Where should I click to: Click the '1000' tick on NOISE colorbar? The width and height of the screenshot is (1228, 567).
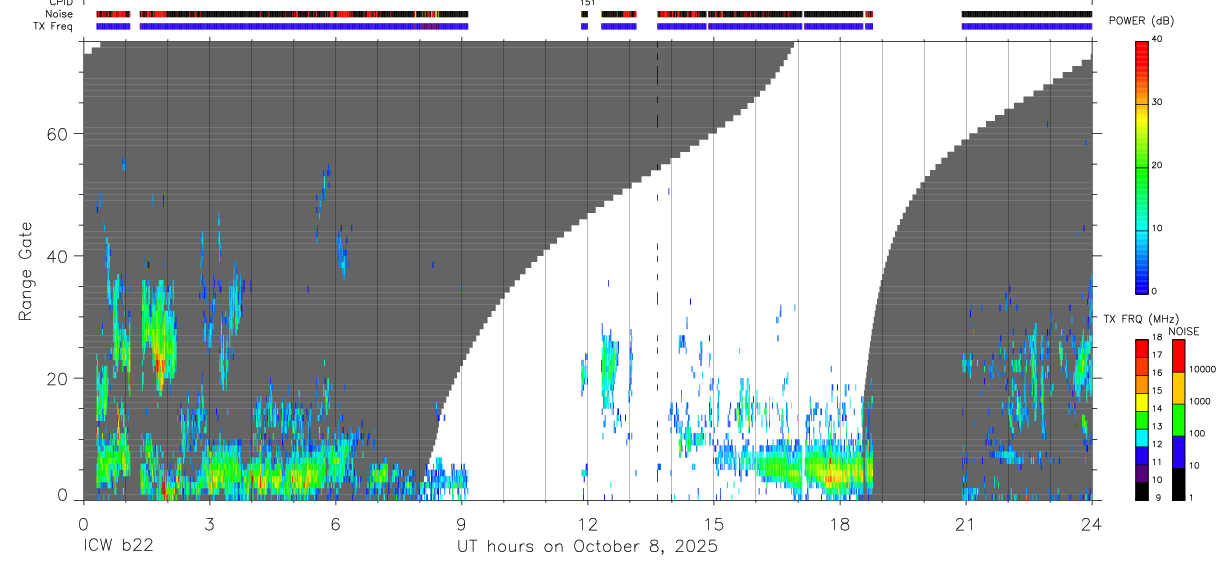pos(1199,401)
